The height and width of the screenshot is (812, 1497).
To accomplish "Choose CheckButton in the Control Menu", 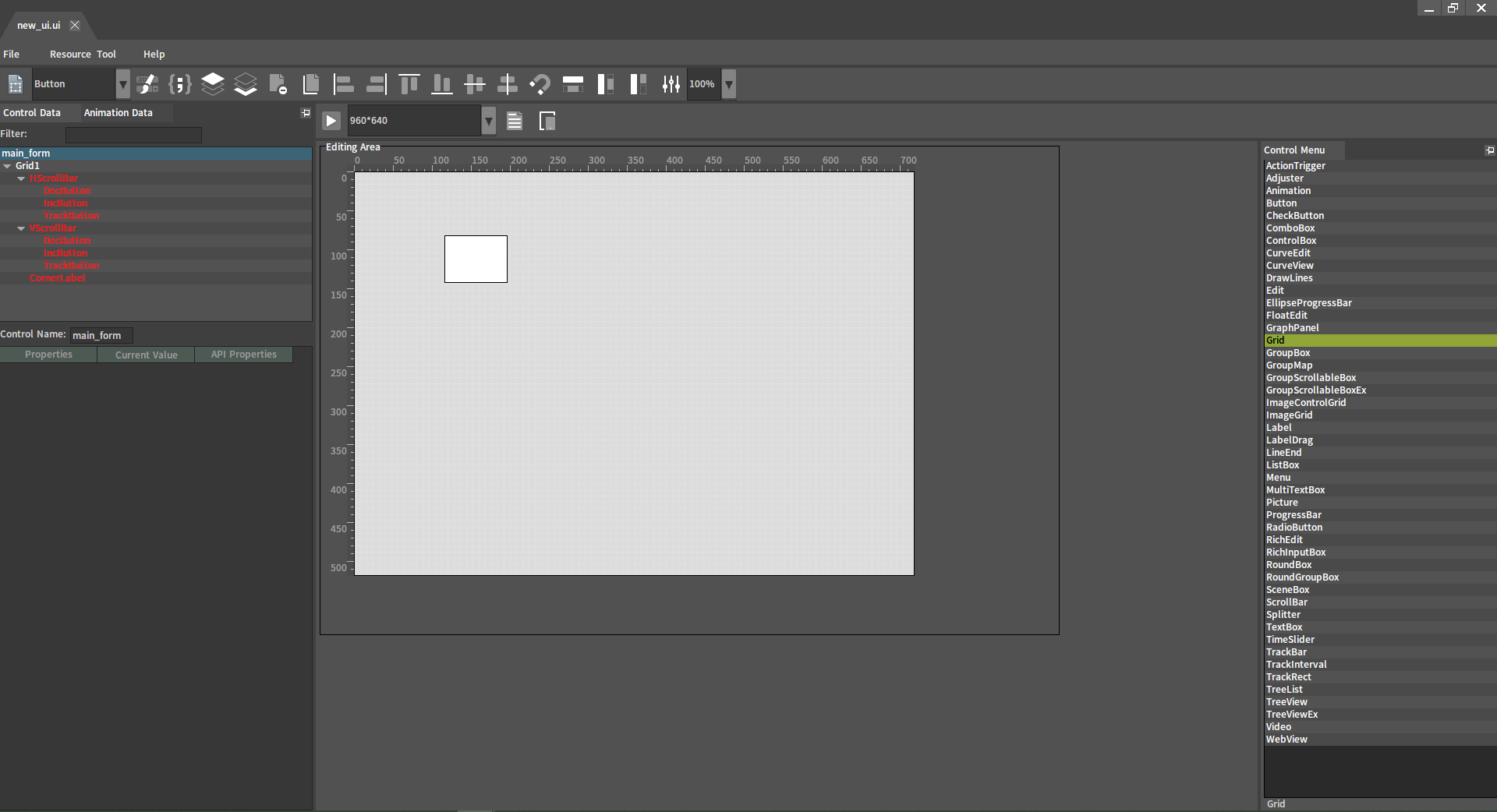I will (1380, 216).
